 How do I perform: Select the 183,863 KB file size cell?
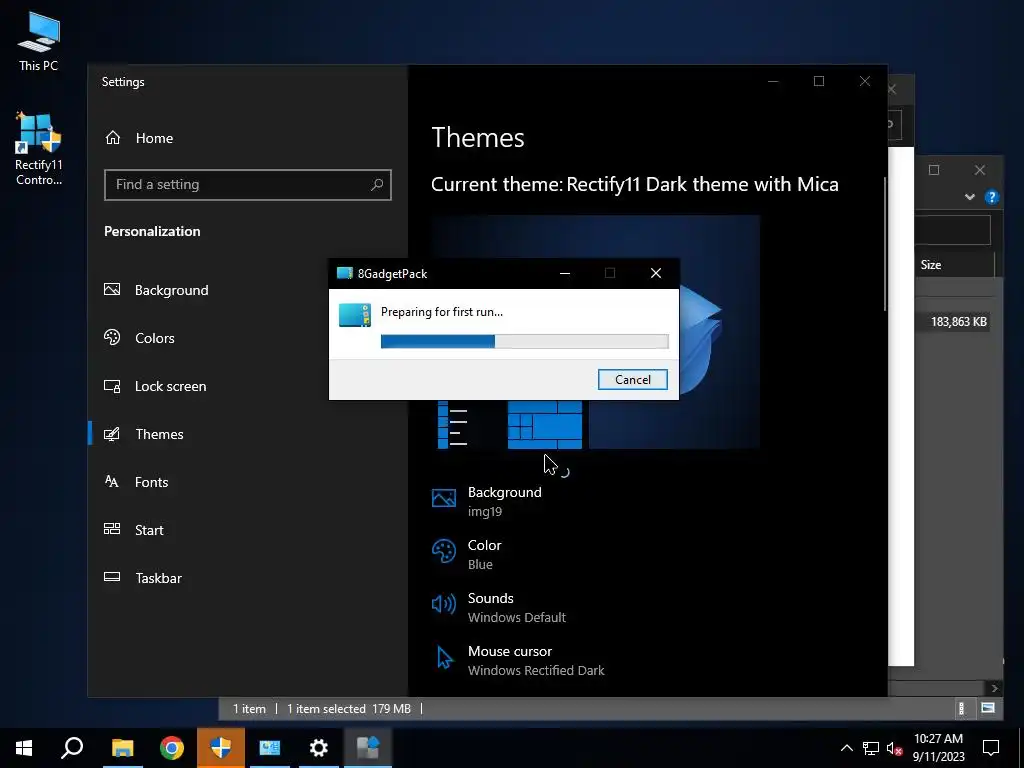[958, 321]
